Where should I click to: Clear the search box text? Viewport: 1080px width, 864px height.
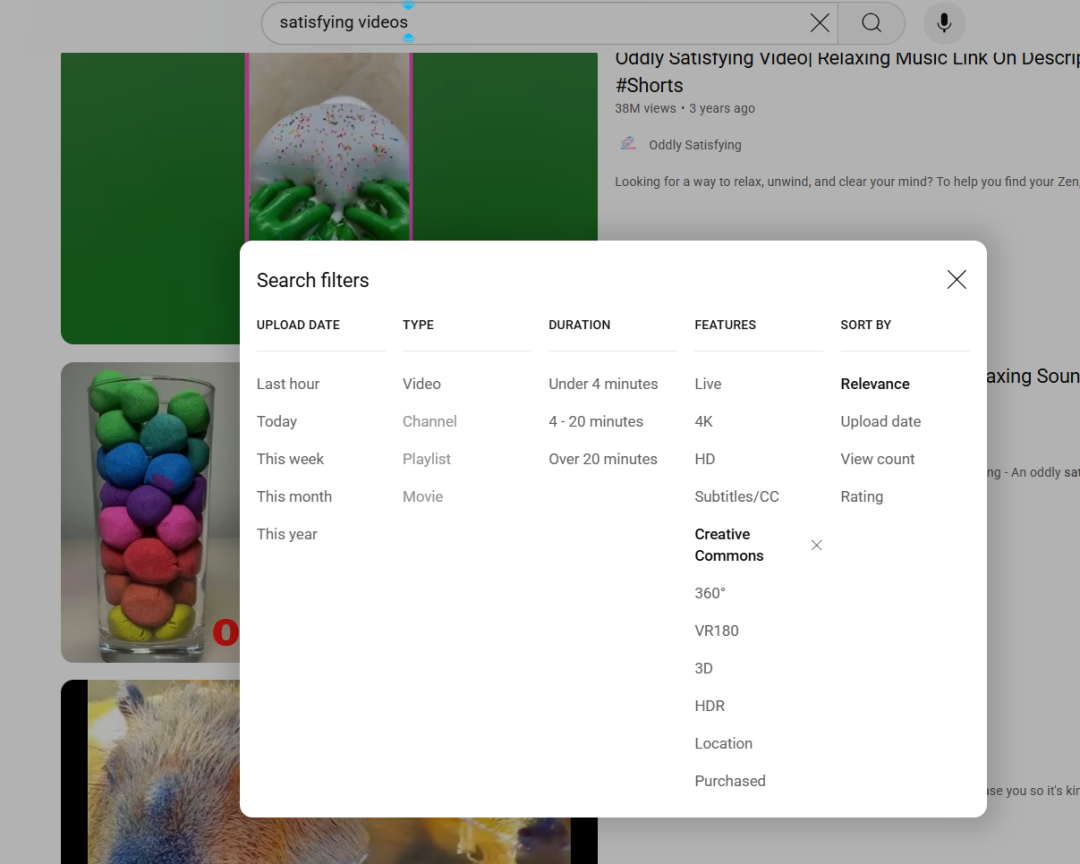point(819,23)
